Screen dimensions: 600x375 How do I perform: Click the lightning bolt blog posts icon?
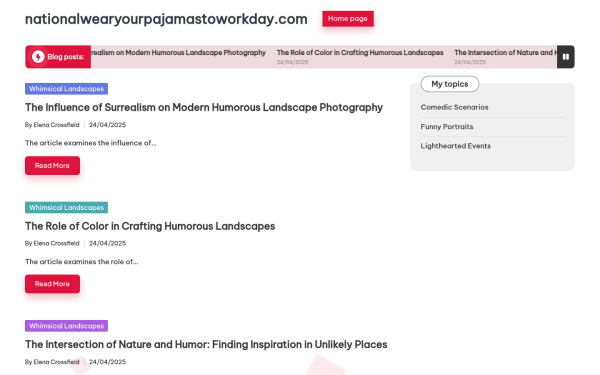(x=38, y=57)
